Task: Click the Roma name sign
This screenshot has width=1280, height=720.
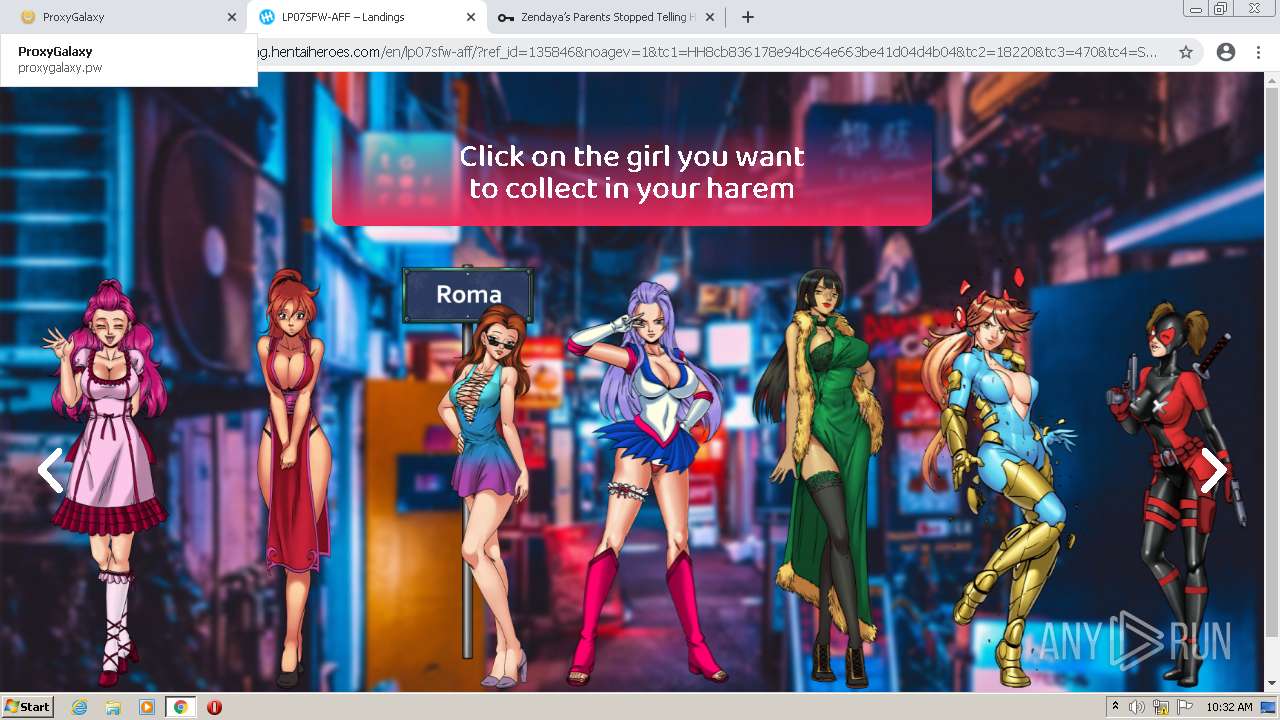Action: tap(468, 295)
